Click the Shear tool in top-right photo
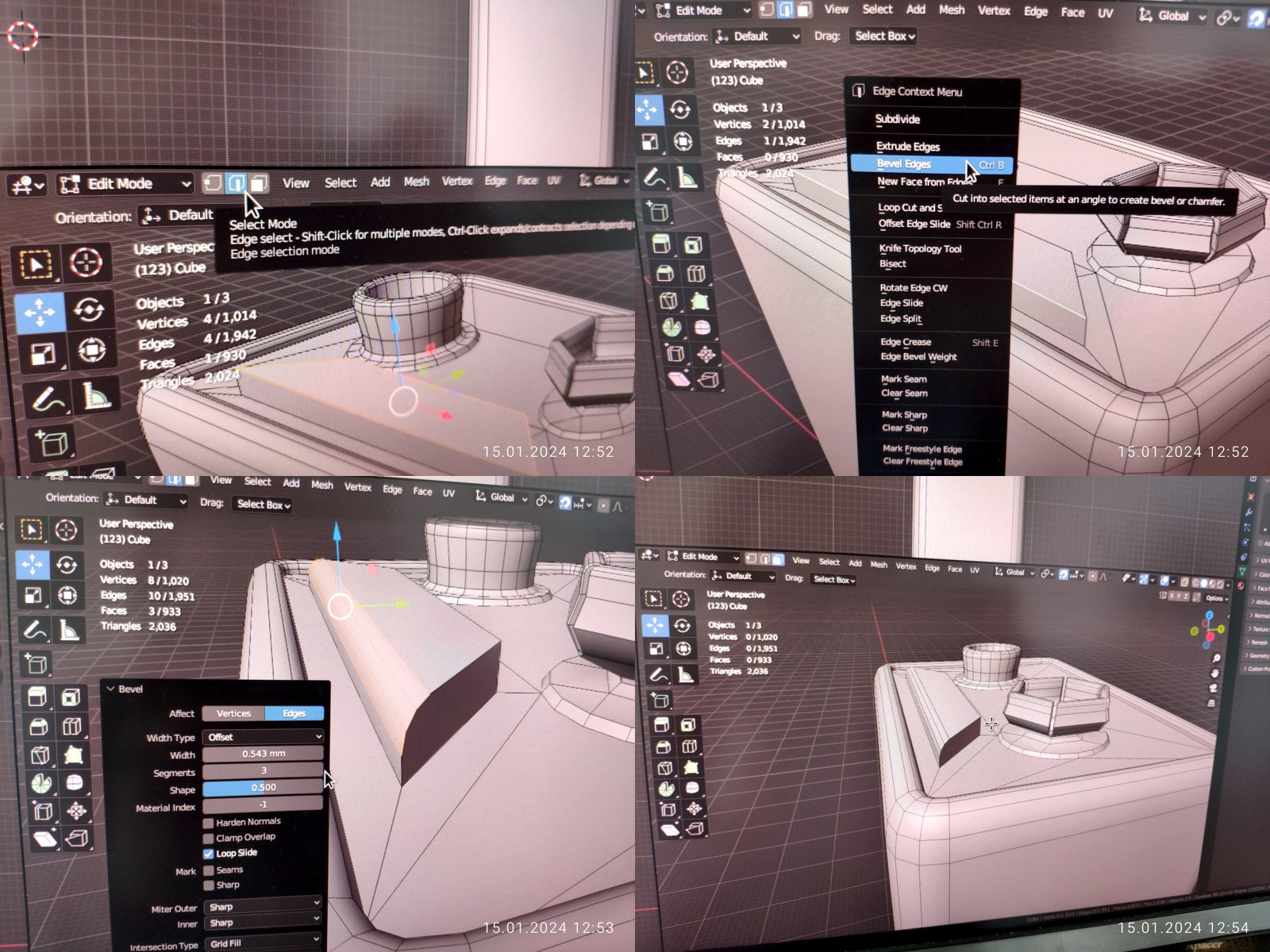1270x952 pixels. [679, 379]
